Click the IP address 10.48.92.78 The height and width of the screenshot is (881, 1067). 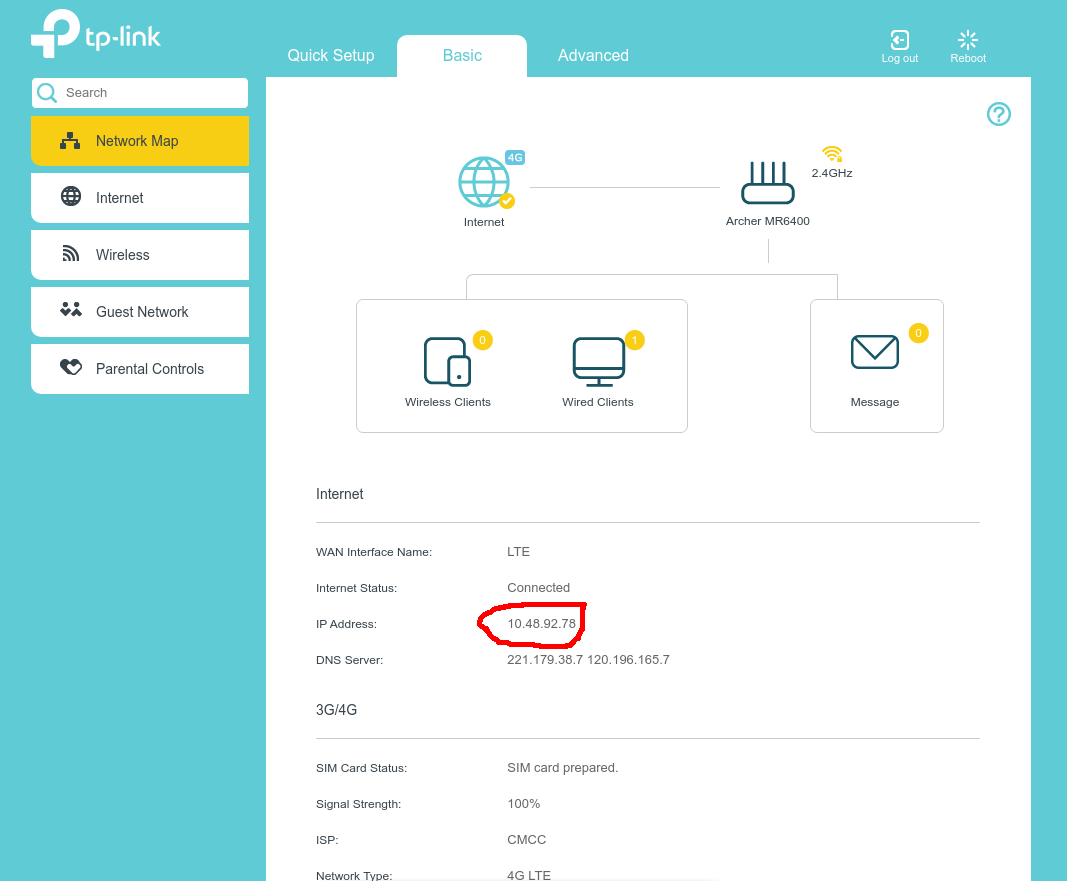[542, 624]
